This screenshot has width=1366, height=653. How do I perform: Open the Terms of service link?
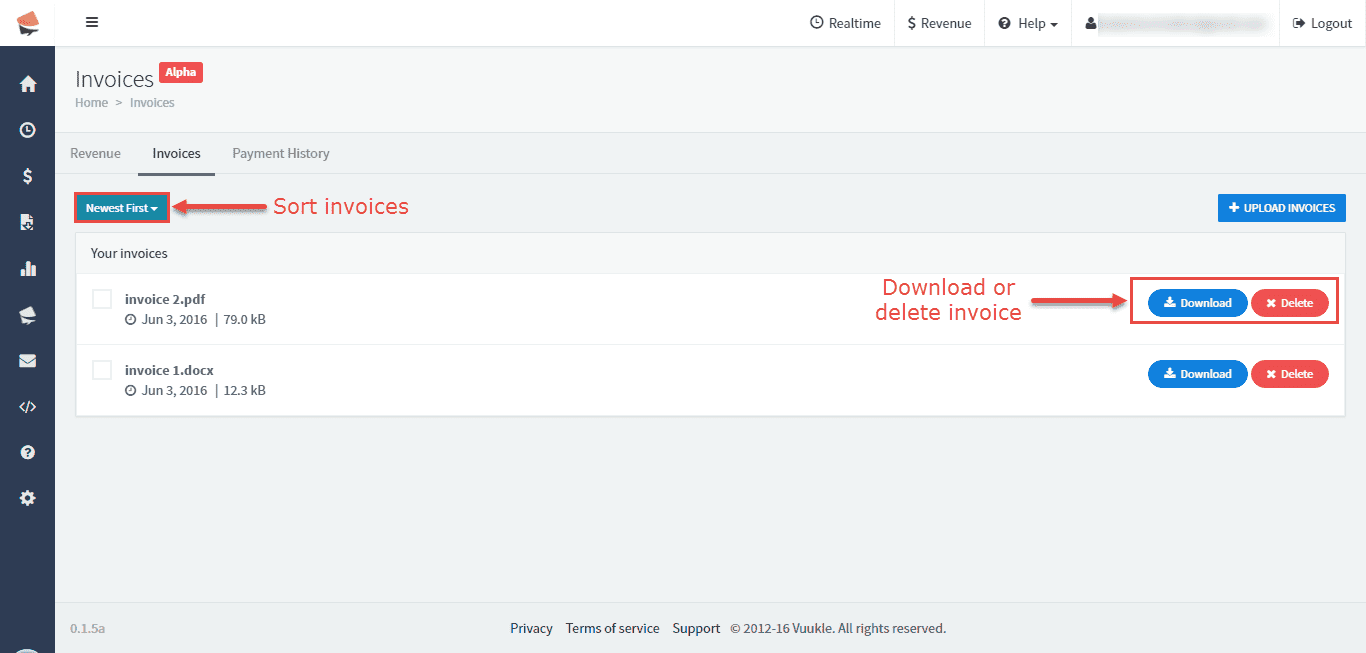click(x=612, y=628)
